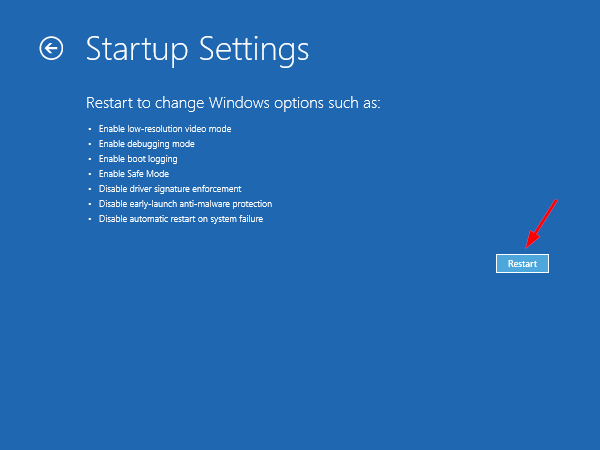Select 'Enable low-resolution video mode' text

[x=165, y=129]
